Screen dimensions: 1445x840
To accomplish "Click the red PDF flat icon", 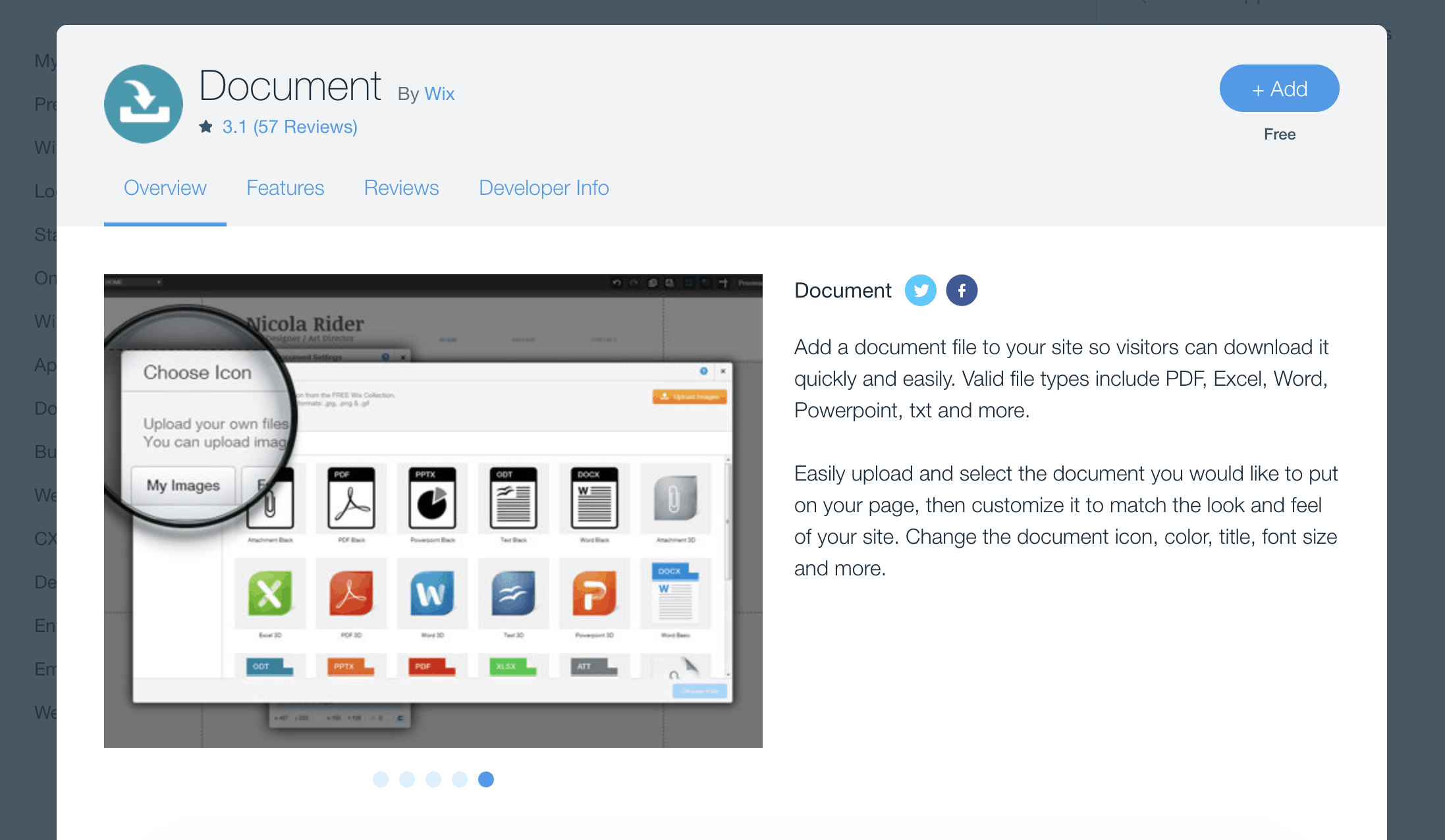I will (432, 666).
